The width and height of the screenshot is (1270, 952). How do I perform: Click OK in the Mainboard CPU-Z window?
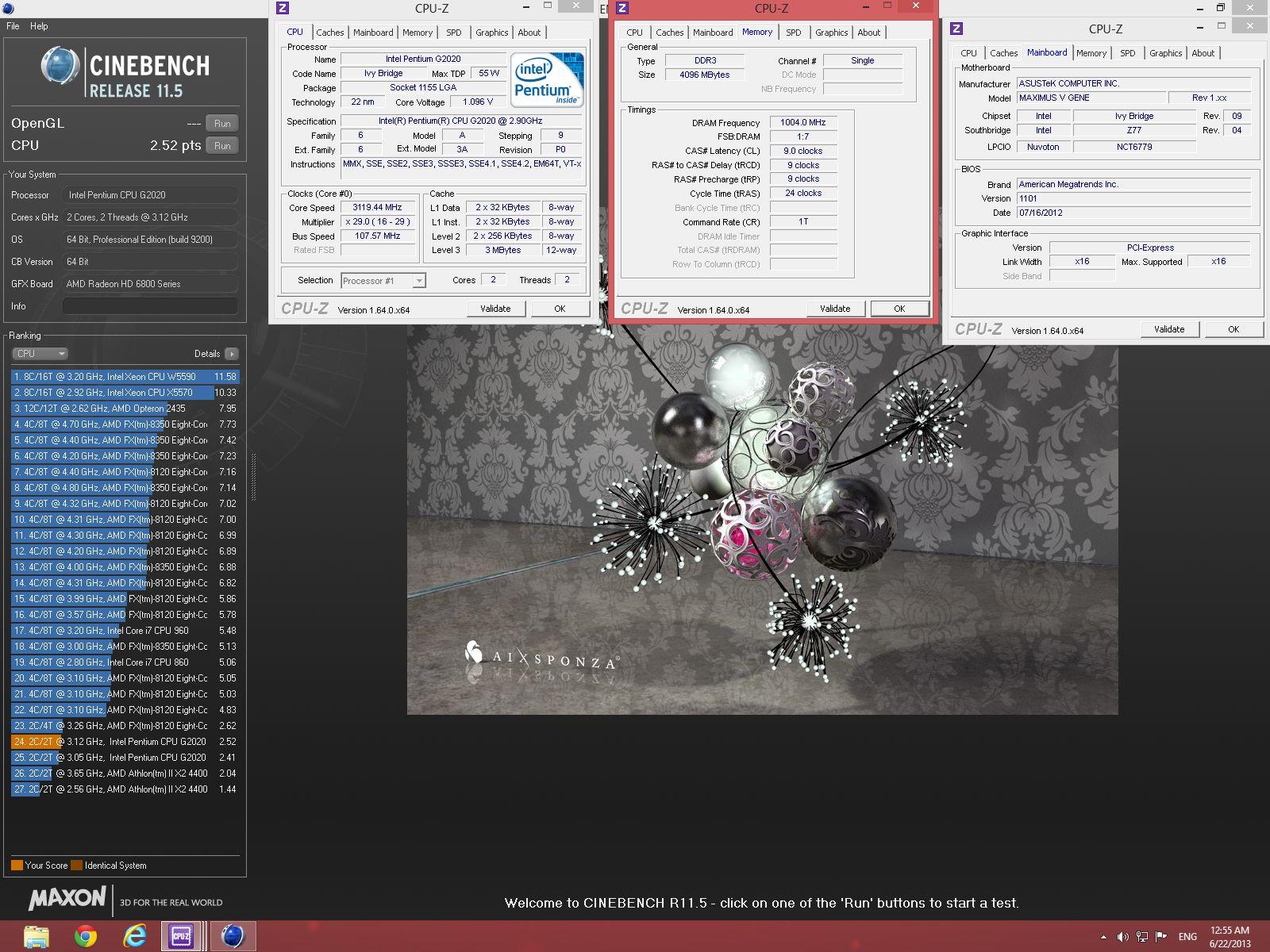click(1233, 329)
